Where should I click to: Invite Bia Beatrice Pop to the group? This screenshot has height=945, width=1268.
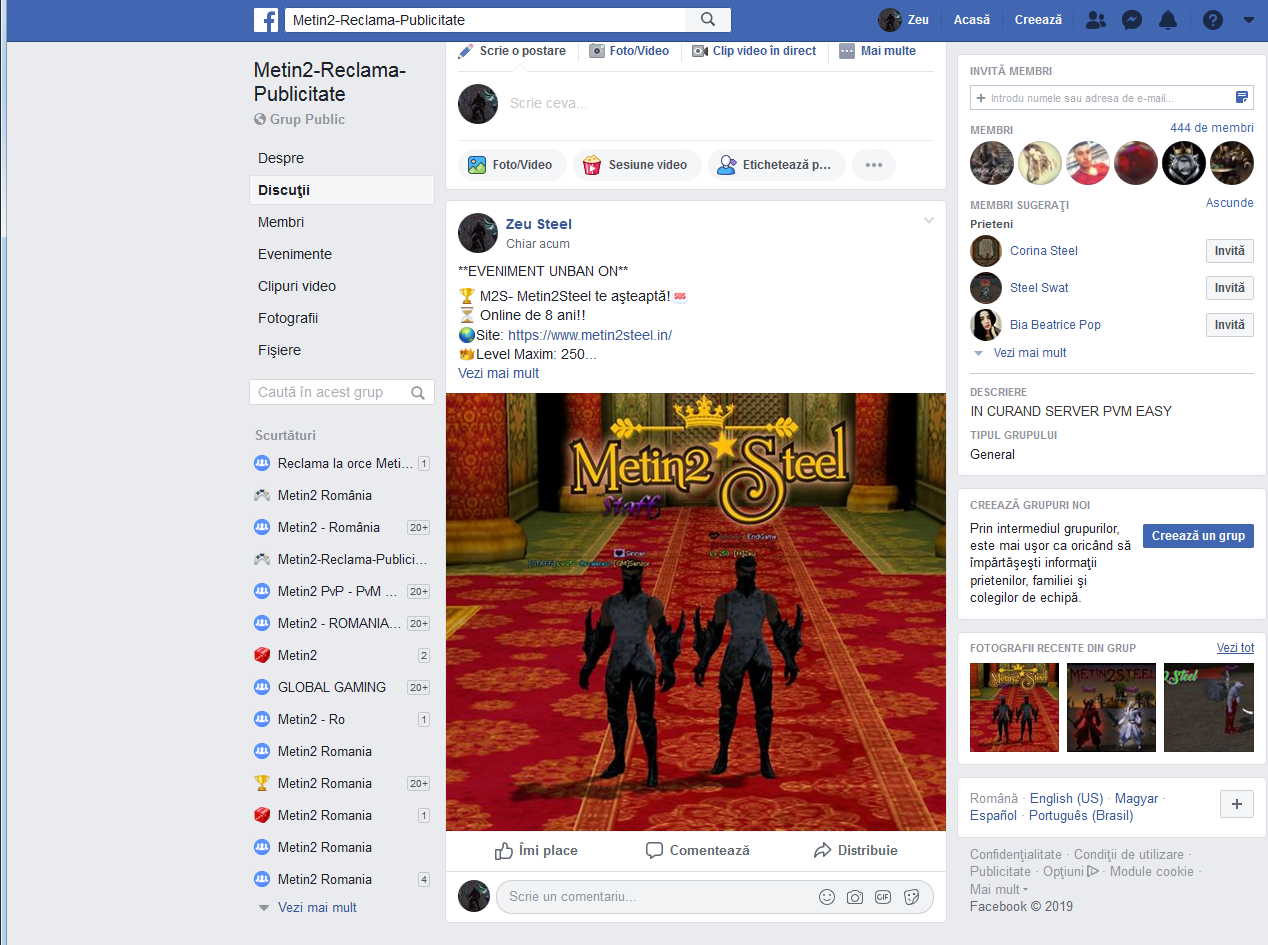tap(1230, 325)
